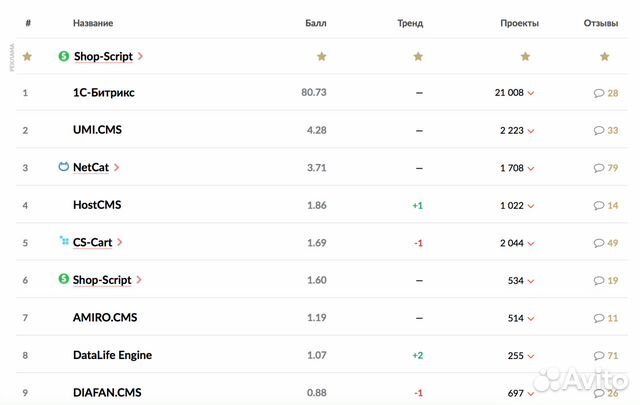Click the gold star under Тренд column
Screen dimensions: 640x405
[418, 56]
